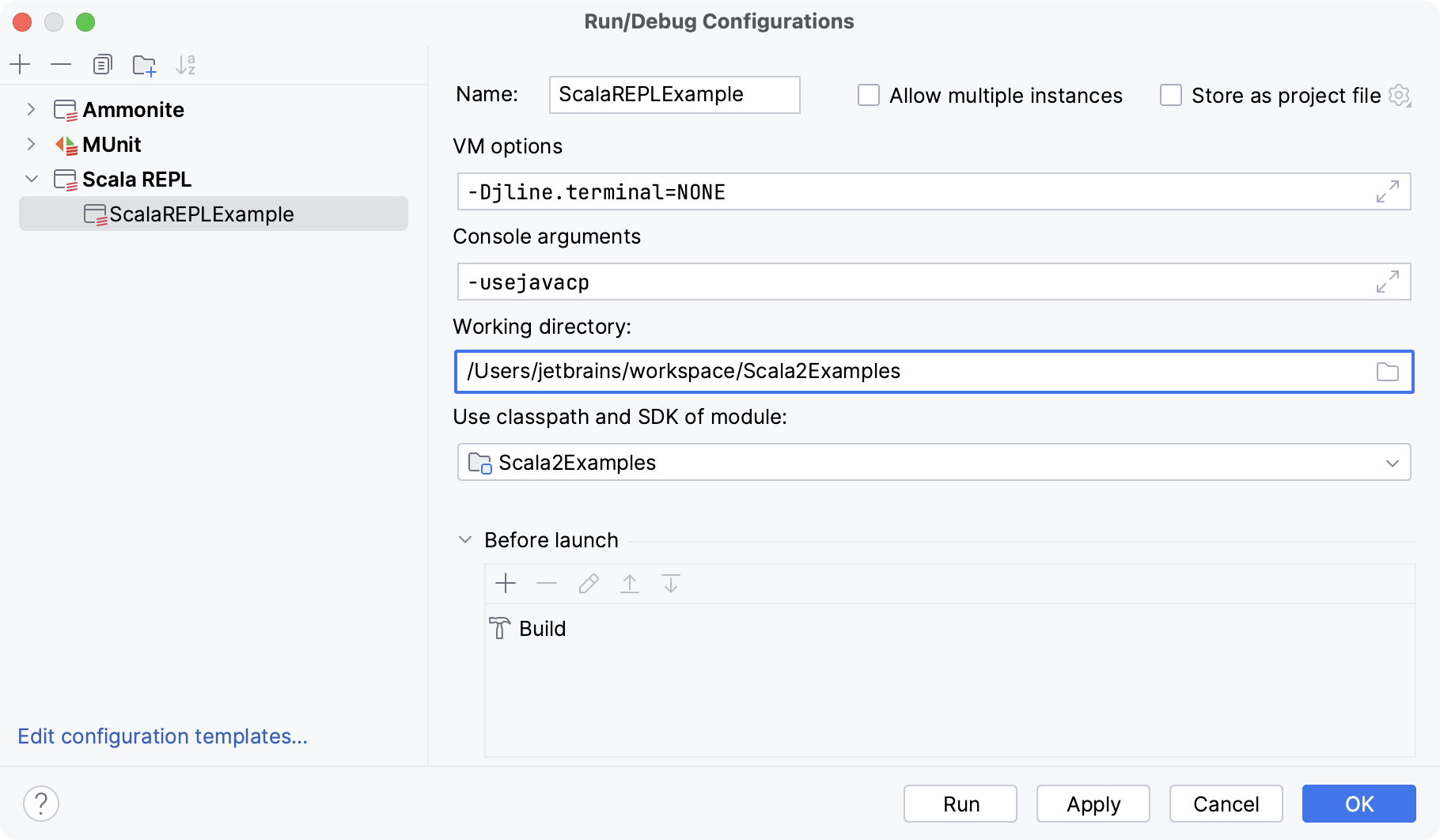This screenshot has width=1440, height=840.
Task: Enable Allow multiple instances
Action: (868, 95)
